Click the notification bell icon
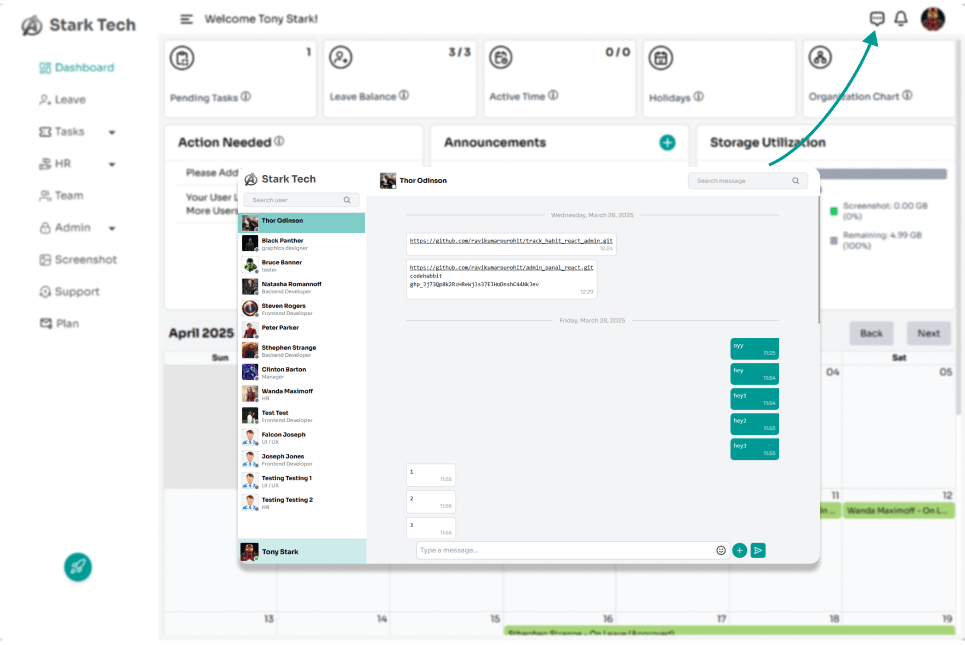Image resolution: width=965 pixels, height=645 pixels. coord(901,19)
